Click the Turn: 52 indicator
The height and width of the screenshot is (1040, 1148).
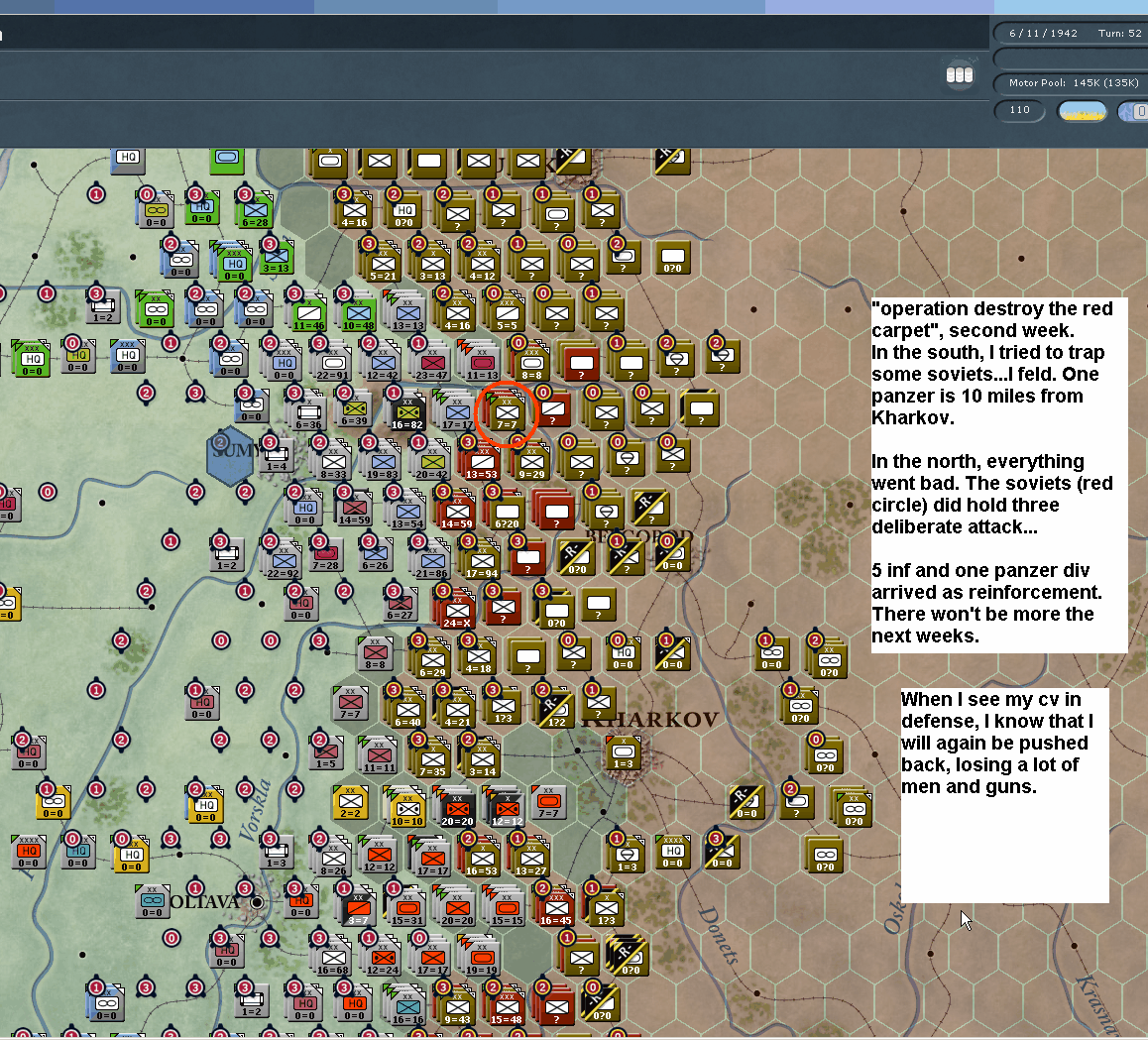(1119, 34)
